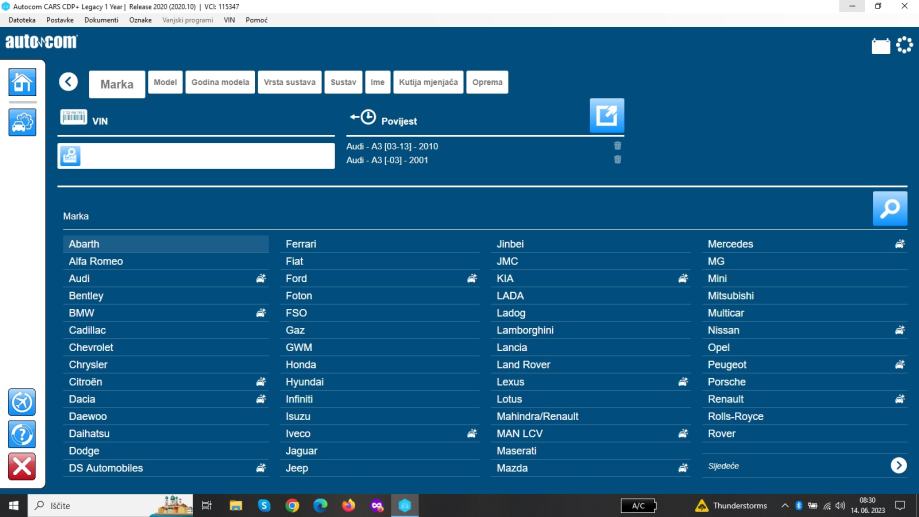Select Hyundai brand
The image size is (919, 517).
tap(380, 382)
